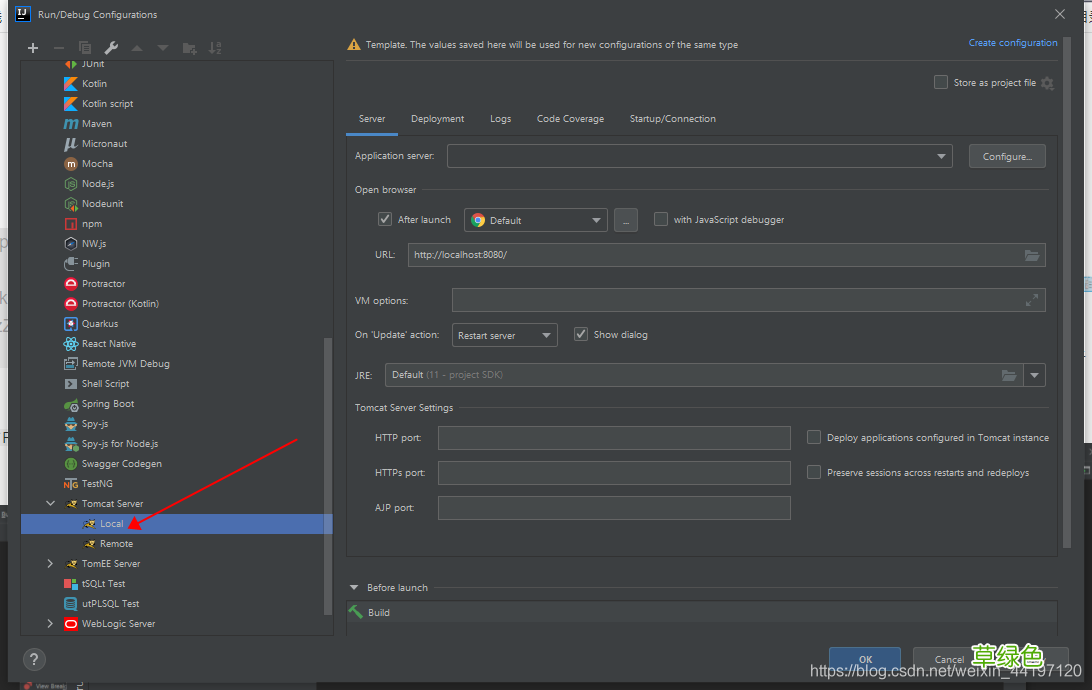Click the Add New Configuration plus icon
Screen dimensions: 1092x690
33,48
